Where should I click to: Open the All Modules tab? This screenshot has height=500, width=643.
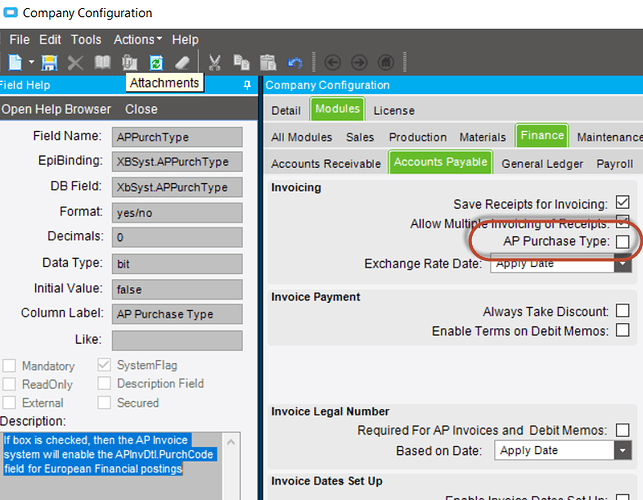click(301, 137)
